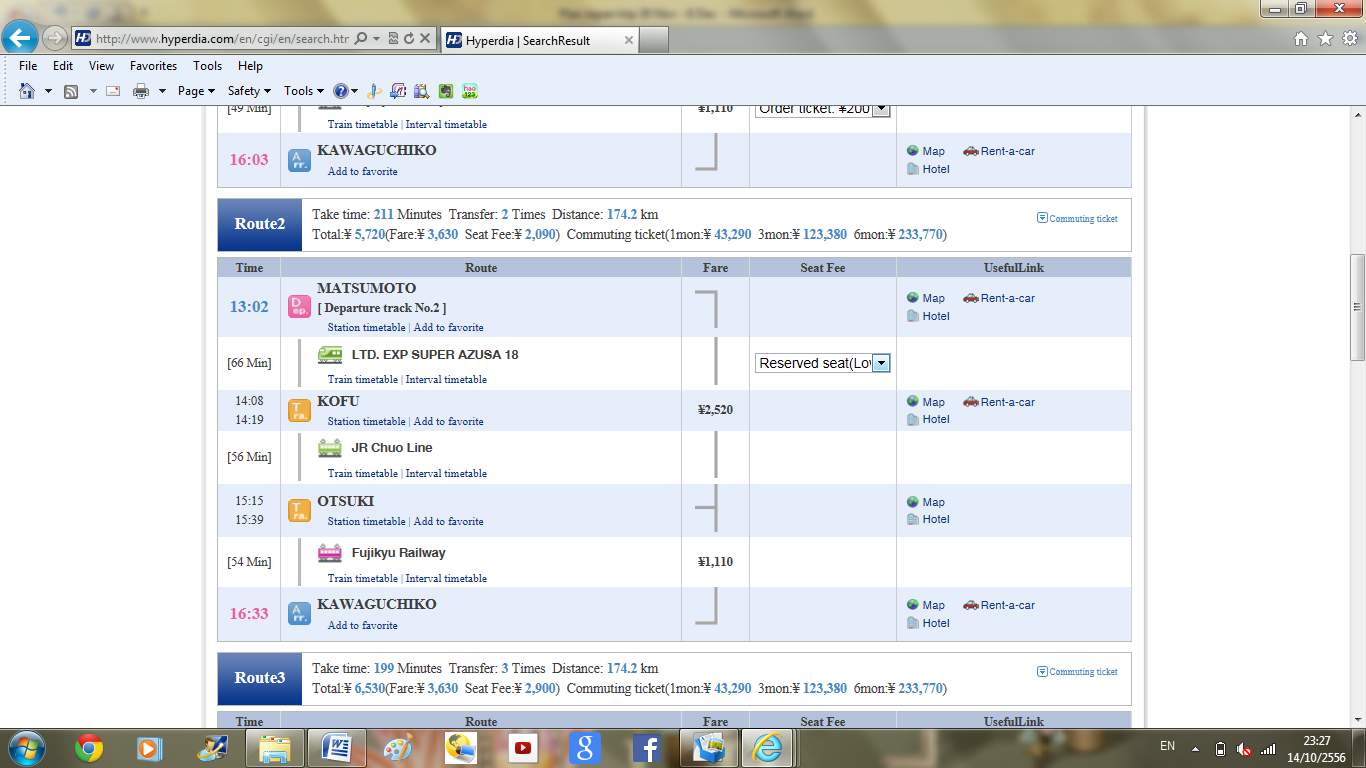
Task: Open the YouTube taskbar shortcut
Action: click(523, 748)
